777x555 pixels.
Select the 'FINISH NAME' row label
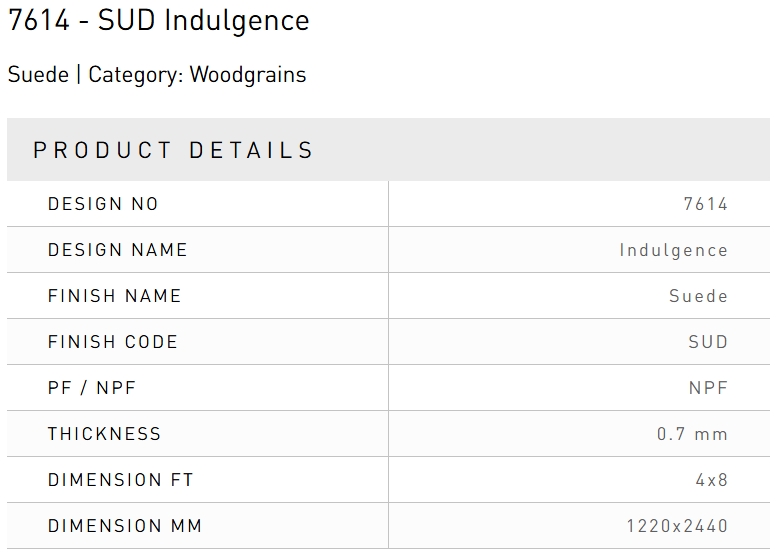tap(114, 296)
